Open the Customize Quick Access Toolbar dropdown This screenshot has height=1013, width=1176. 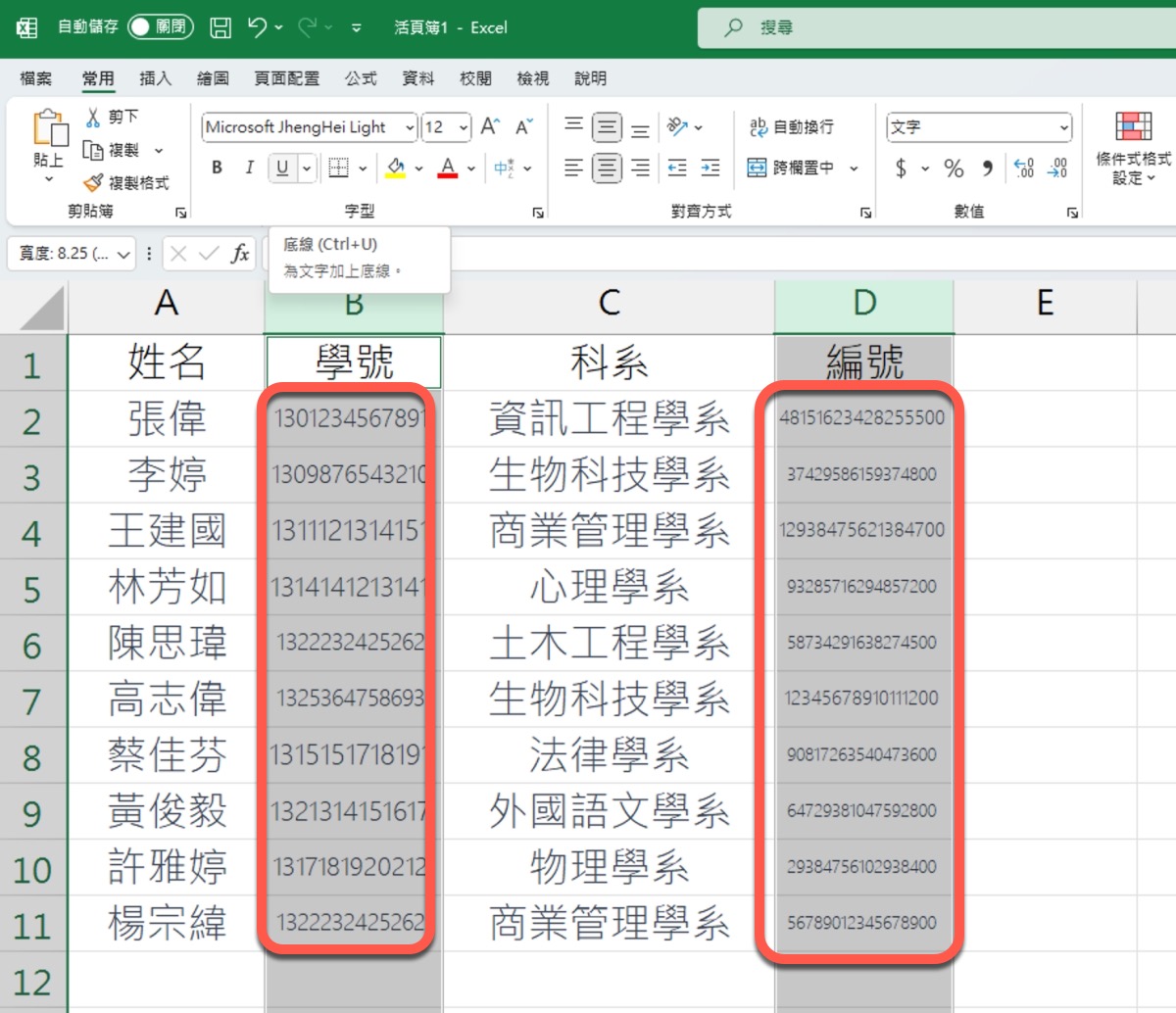[356, 28]
